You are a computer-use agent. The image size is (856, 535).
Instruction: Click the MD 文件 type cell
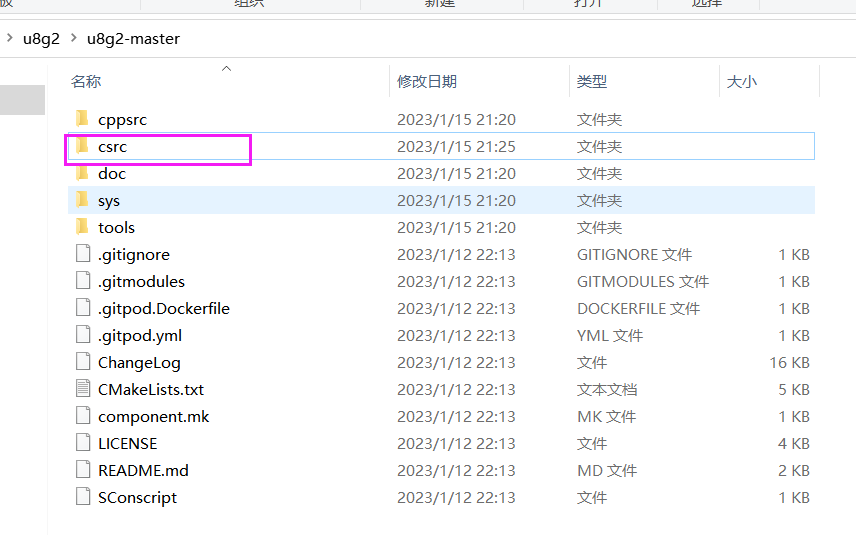607,471
